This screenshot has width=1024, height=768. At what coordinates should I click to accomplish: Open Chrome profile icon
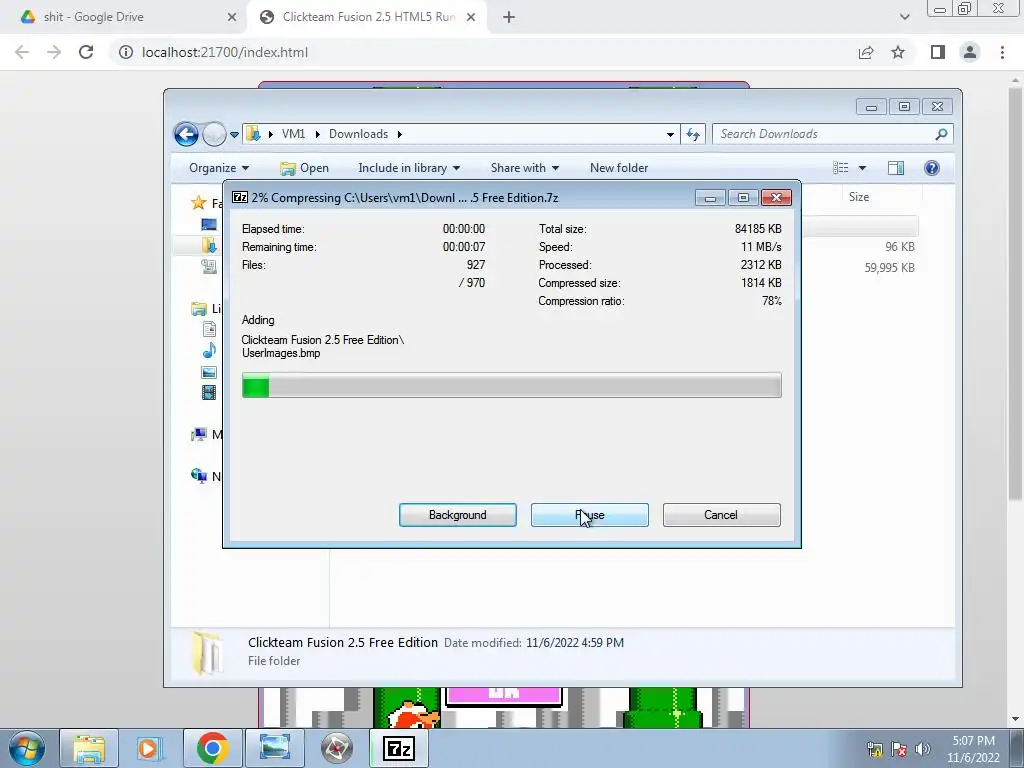tap(970, 52)
